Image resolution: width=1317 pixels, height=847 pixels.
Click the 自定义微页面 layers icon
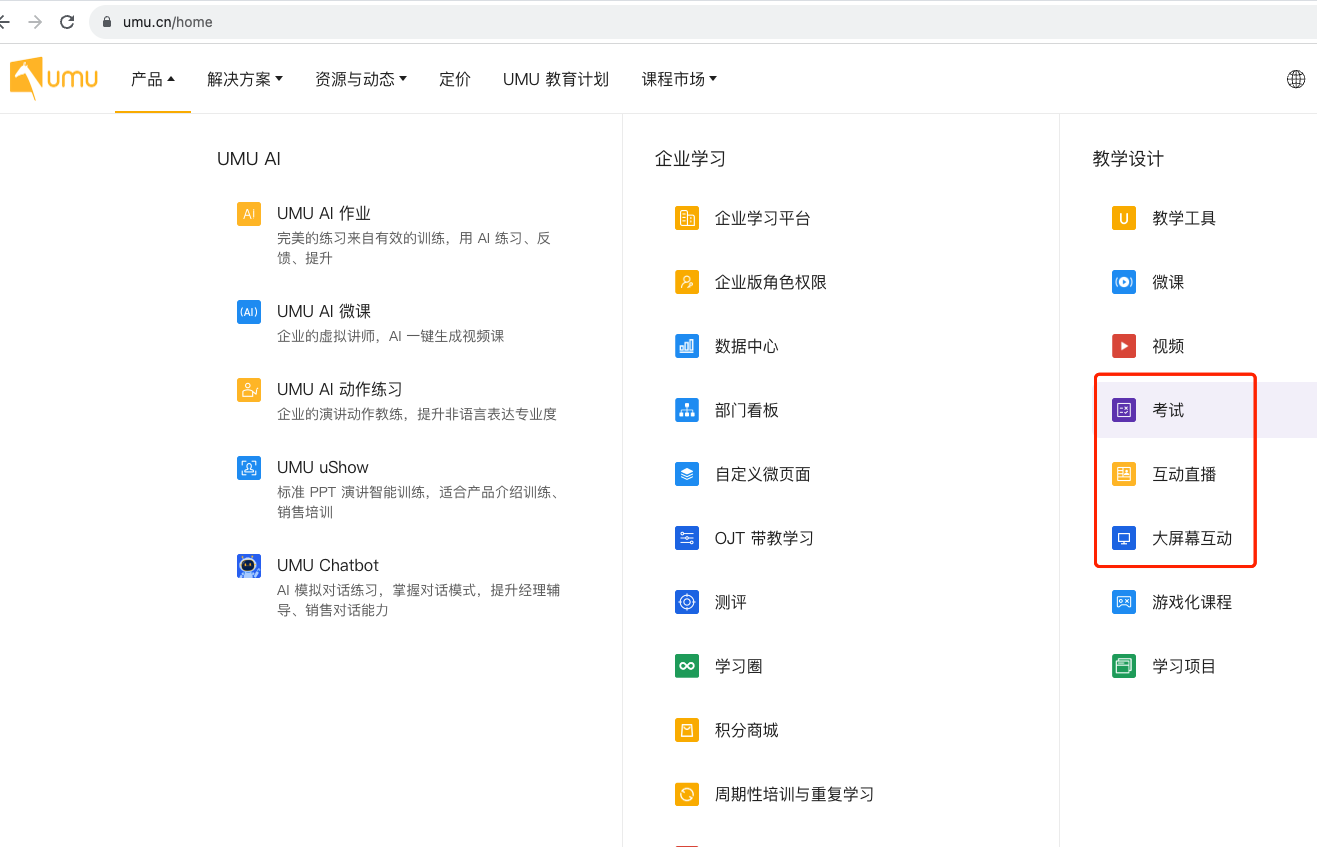(687, 474)
